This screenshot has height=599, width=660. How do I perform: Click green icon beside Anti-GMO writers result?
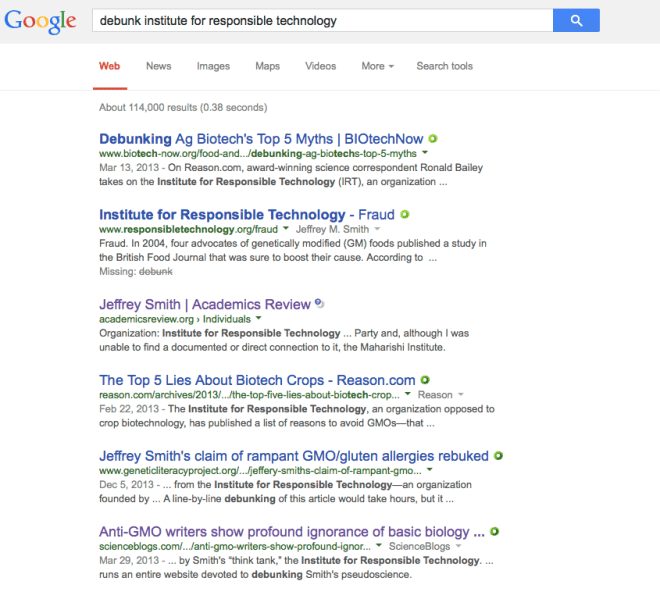pos(495,532)
